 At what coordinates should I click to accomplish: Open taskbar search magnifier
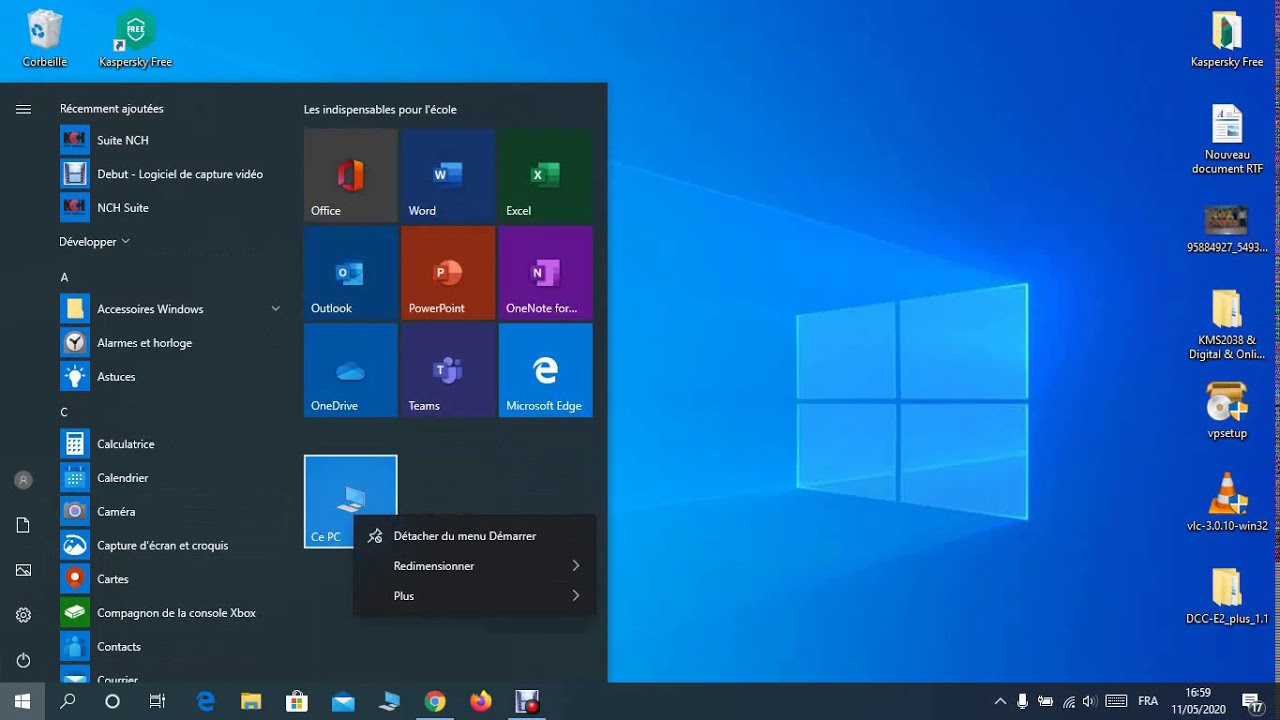tap(68, 701)
